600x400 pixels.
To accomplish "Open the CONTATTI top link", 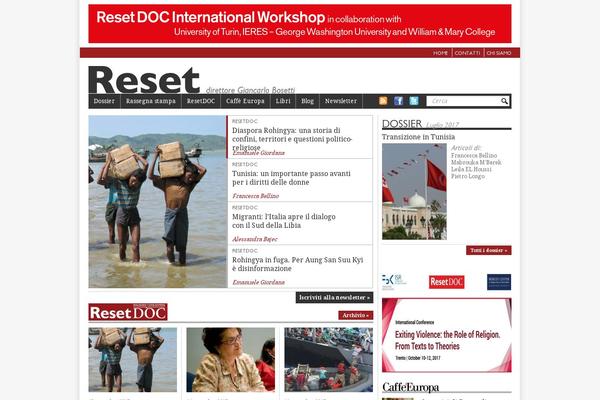I will (467, 53).
